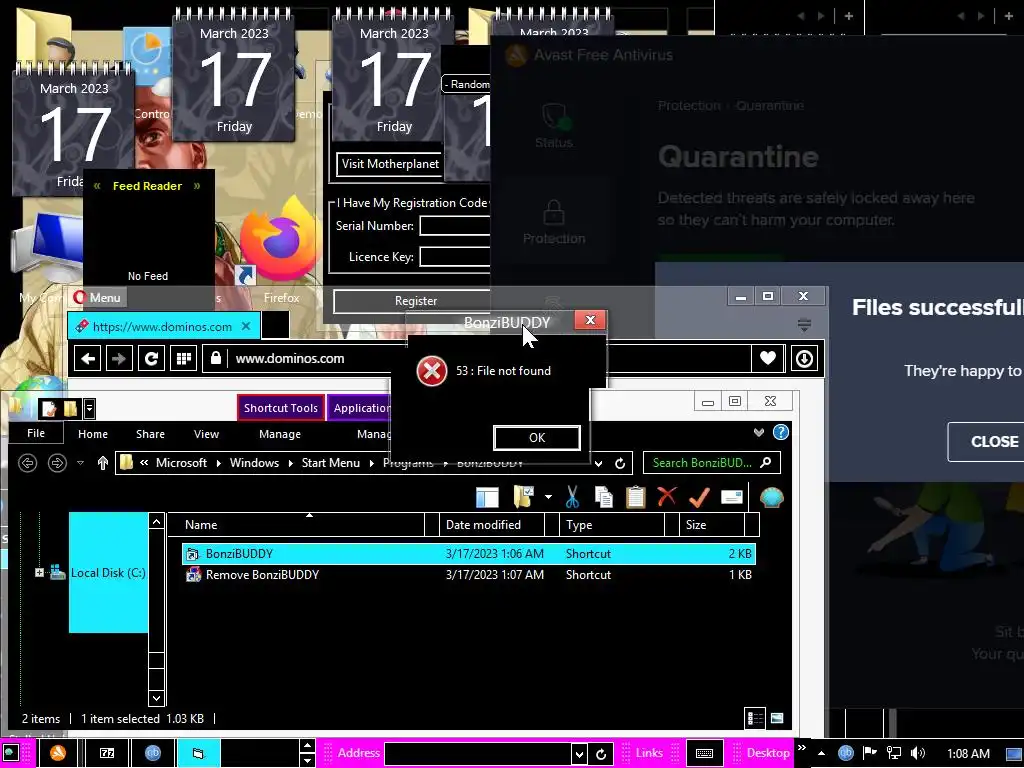Image resolution: width=1024 pixels, height=768 pixels.
Task: Switch to details view in status bar
Action: (755, 718)
